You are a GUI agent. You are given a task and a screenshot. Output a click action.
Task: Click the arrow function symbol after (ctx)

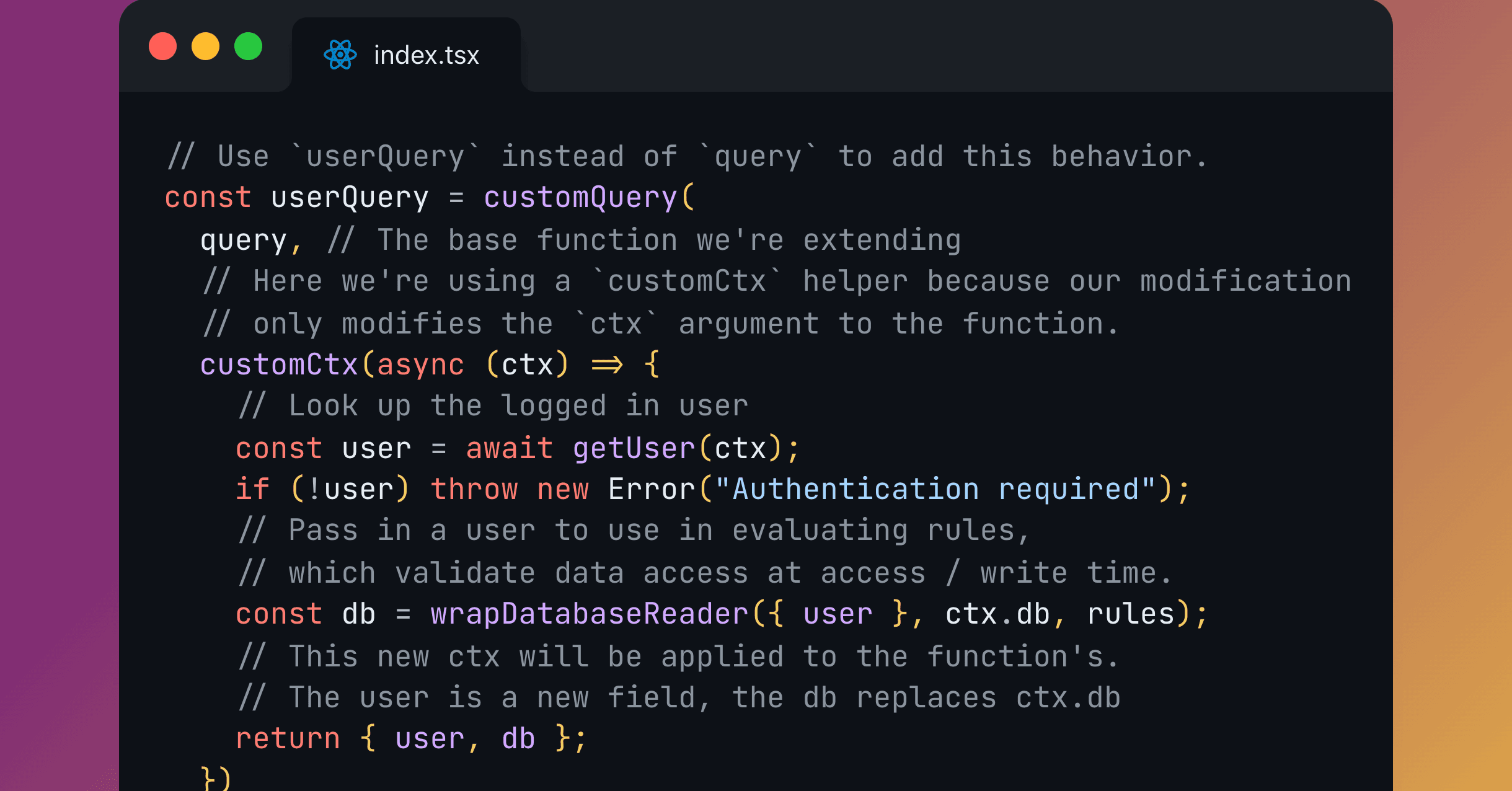606,365
